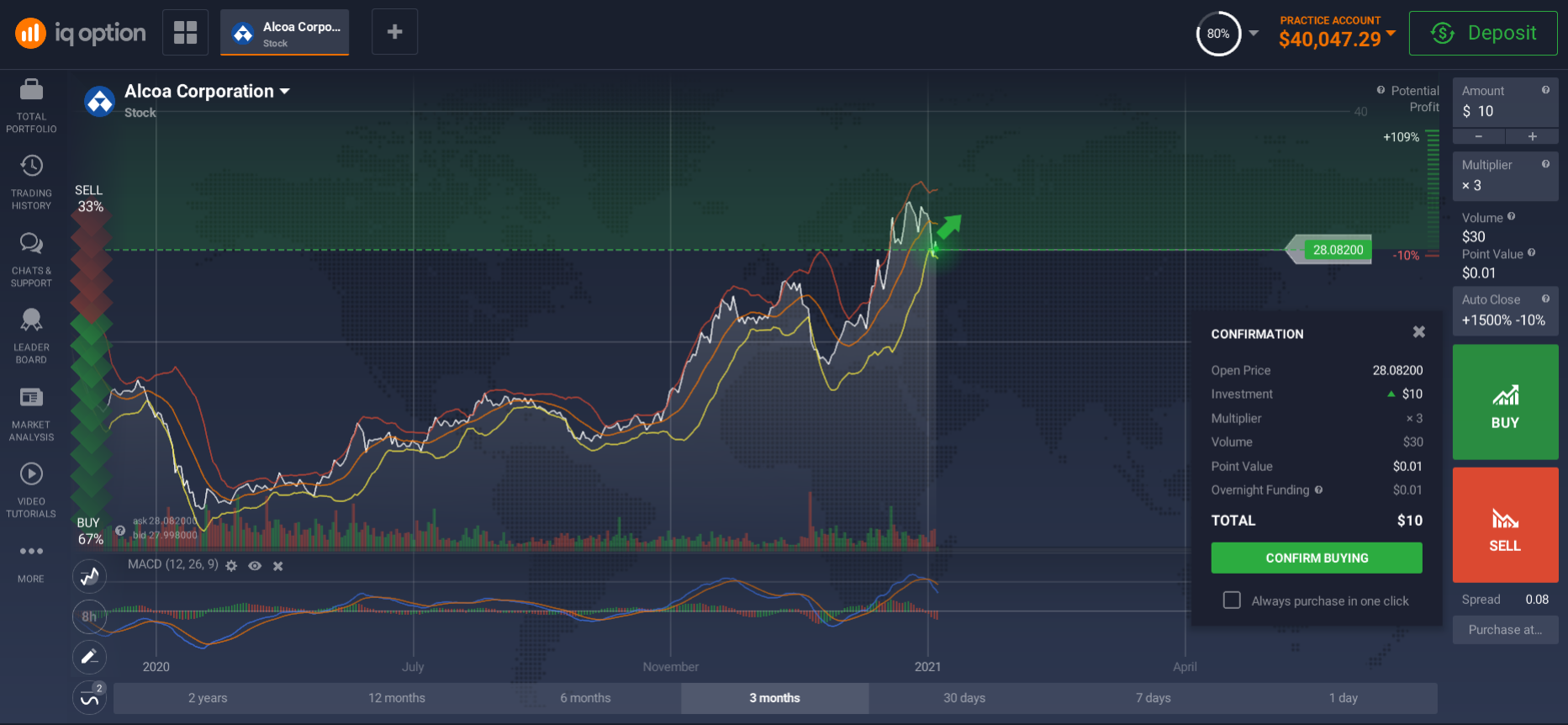Click the MACD (12, 26, 9) label
This screenshot has height=725, width=1568.
[173, 564]
